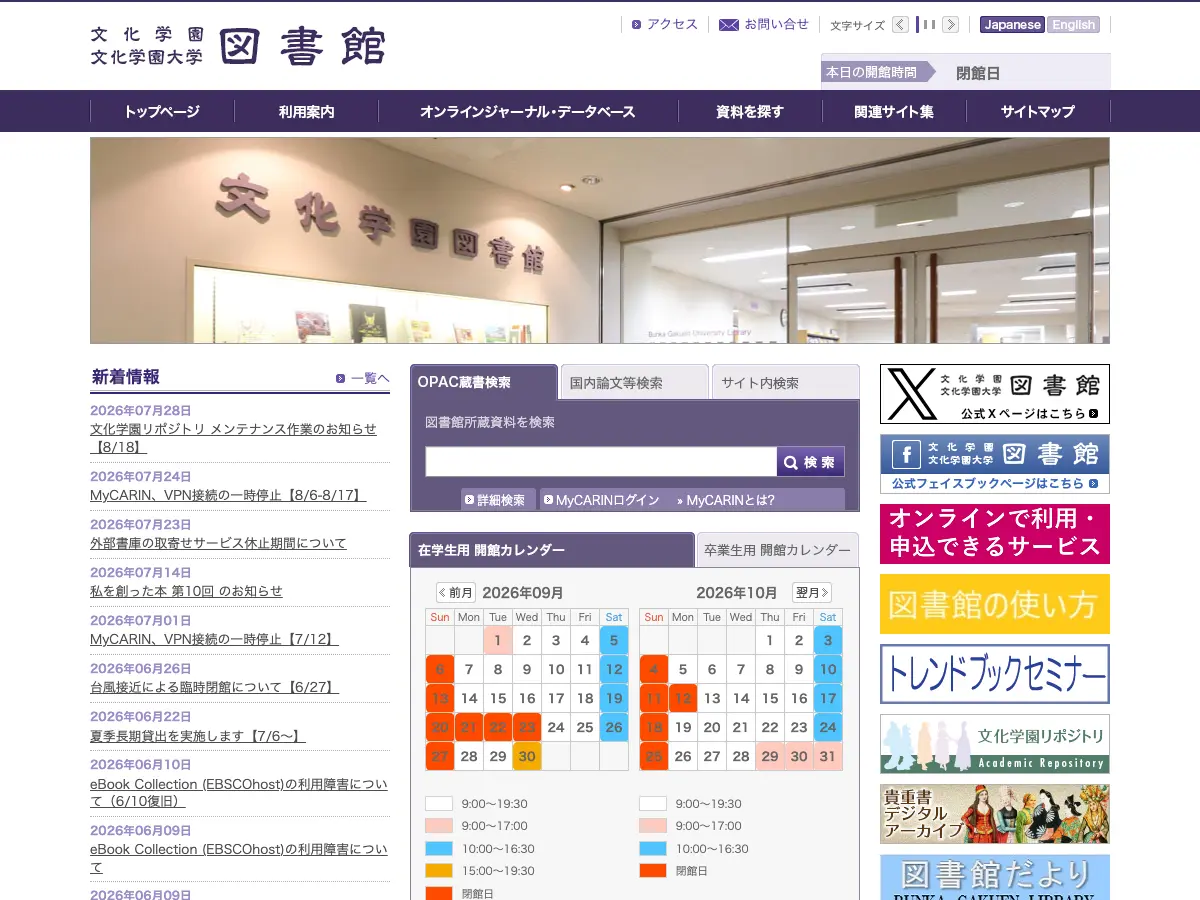This screenshot has height=900, width=1200.
Task: Select the サイト内検索 tab
Action: tap(785, 383)
